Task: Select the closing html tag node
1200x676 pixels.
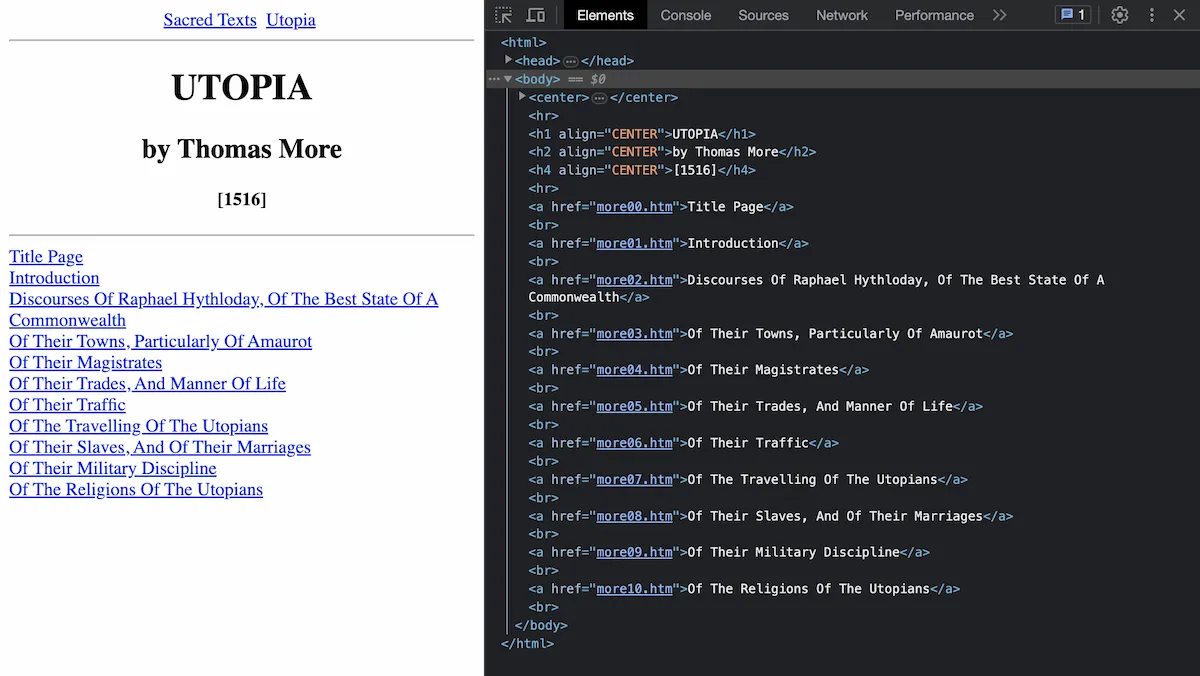Action: (x=527, y=644)
